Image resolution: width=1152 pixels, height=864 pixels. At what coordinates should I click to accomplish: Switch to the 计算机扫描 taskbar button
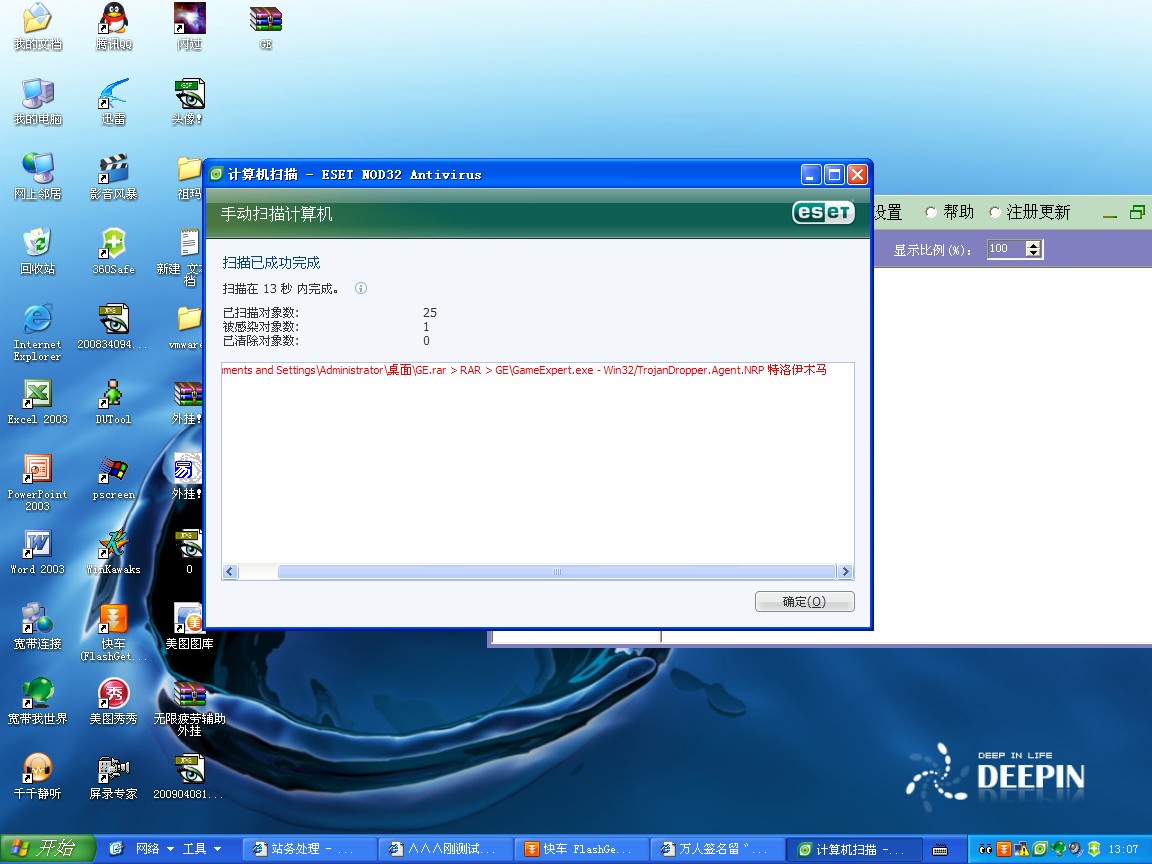pos(854,849)
